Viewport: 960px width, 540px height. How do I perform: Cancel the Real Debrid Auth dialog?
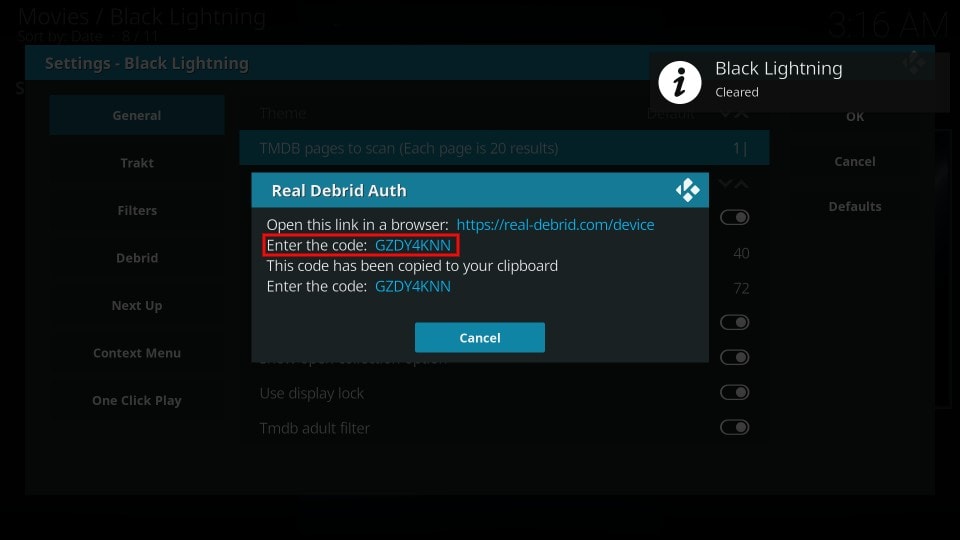(x=480, y=337)
